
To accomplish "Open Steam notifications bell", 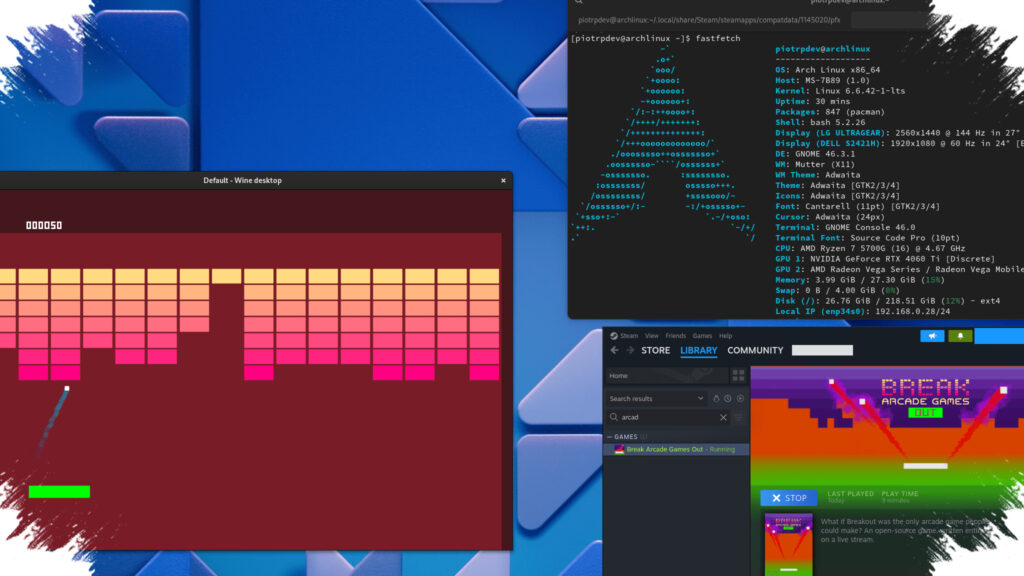I will click(x=960, y=336).
